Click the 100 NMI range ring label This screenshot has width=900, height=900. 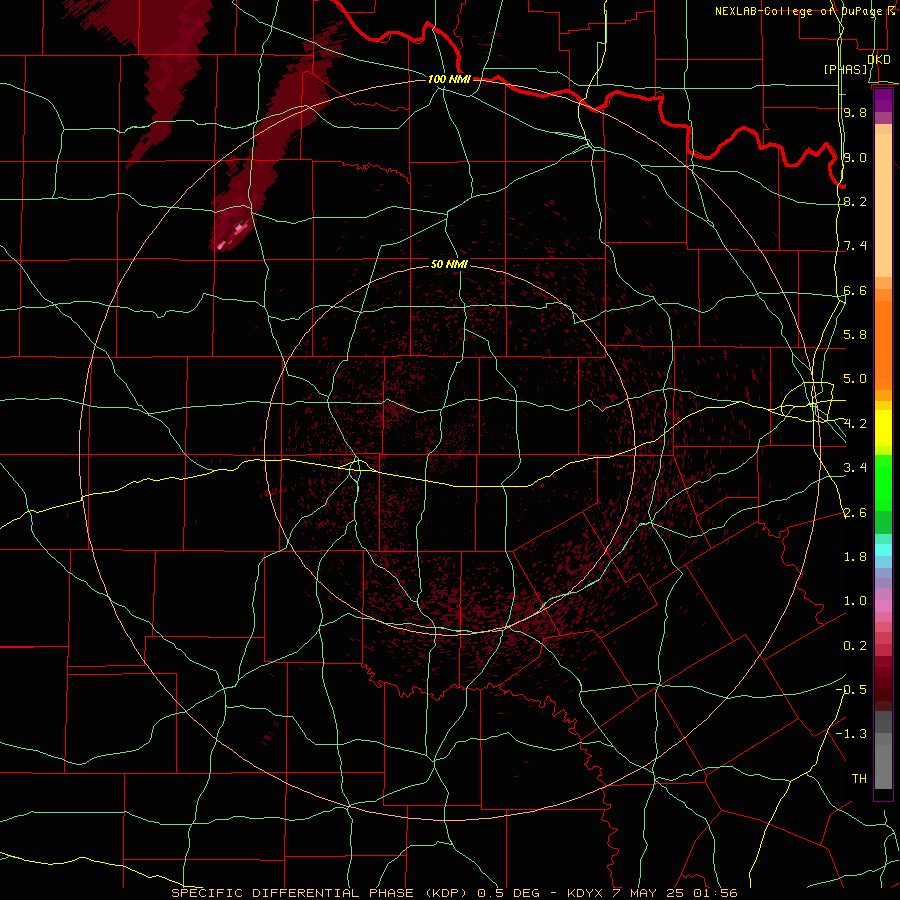pyautogui.click(x=449, y=79)
